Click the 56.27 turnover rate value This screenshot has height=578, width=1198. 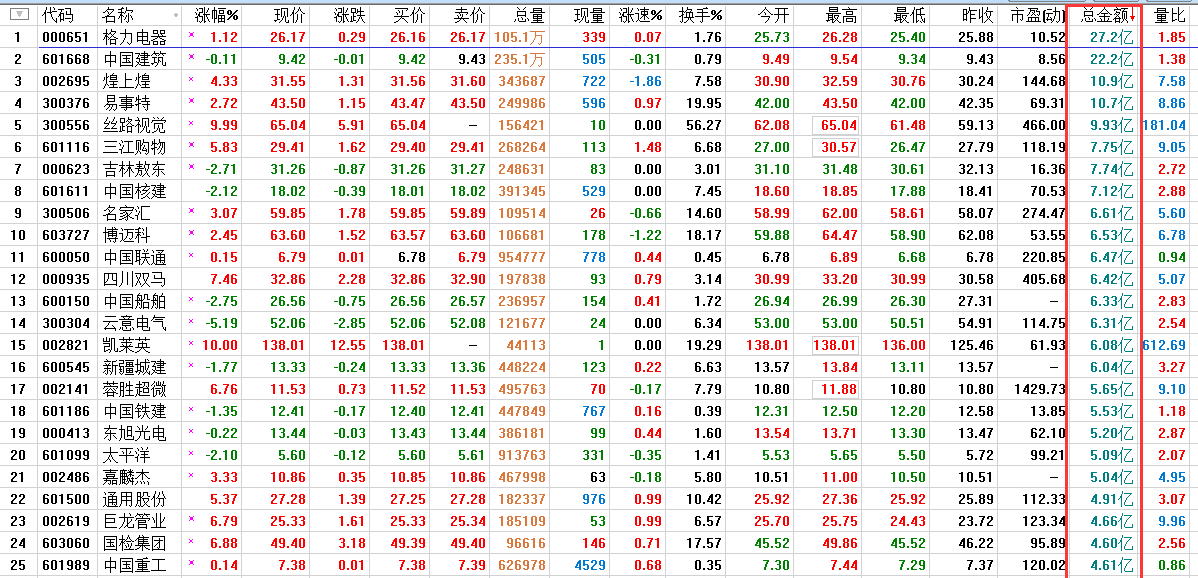(704, 125)
